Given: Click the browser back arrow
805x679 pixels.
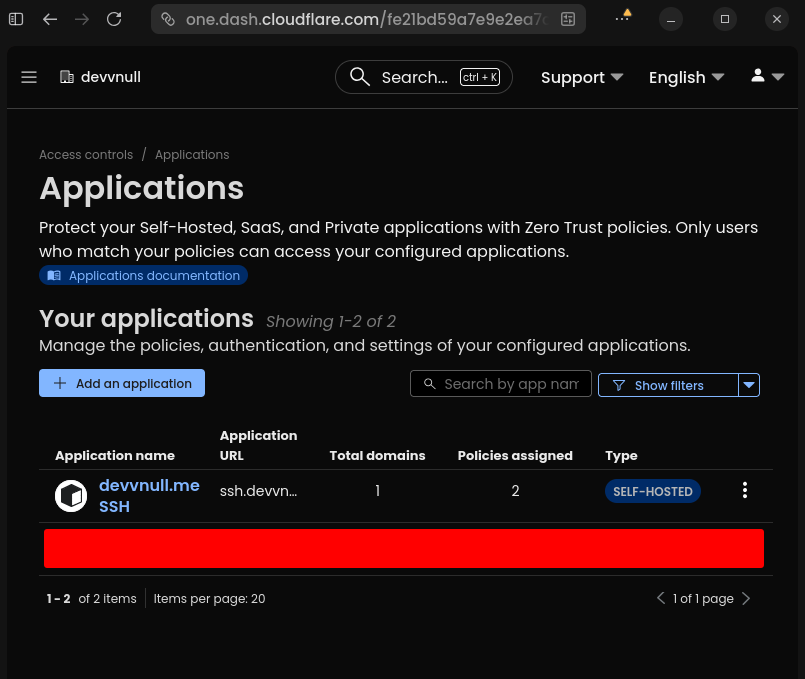Looking at the screenshot, I should [50, 19].
